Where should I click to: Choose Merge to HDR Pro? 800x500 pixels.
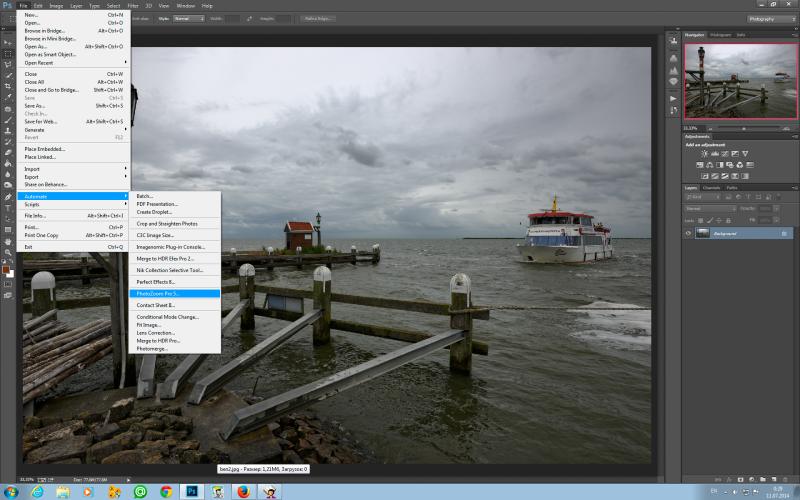[x=174, y=340]
